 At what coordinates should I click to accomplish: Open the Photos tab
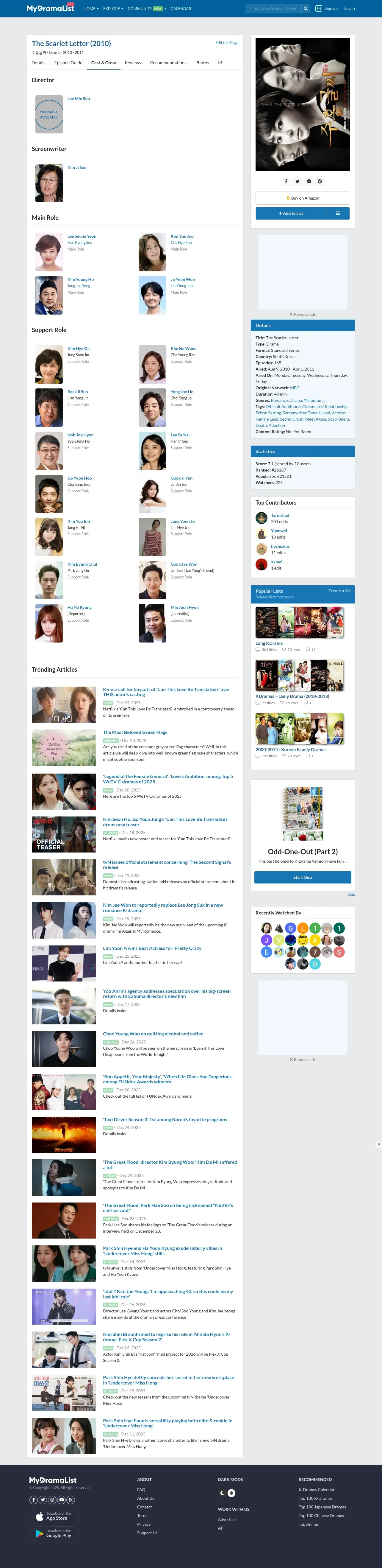(x=202, y=63)
